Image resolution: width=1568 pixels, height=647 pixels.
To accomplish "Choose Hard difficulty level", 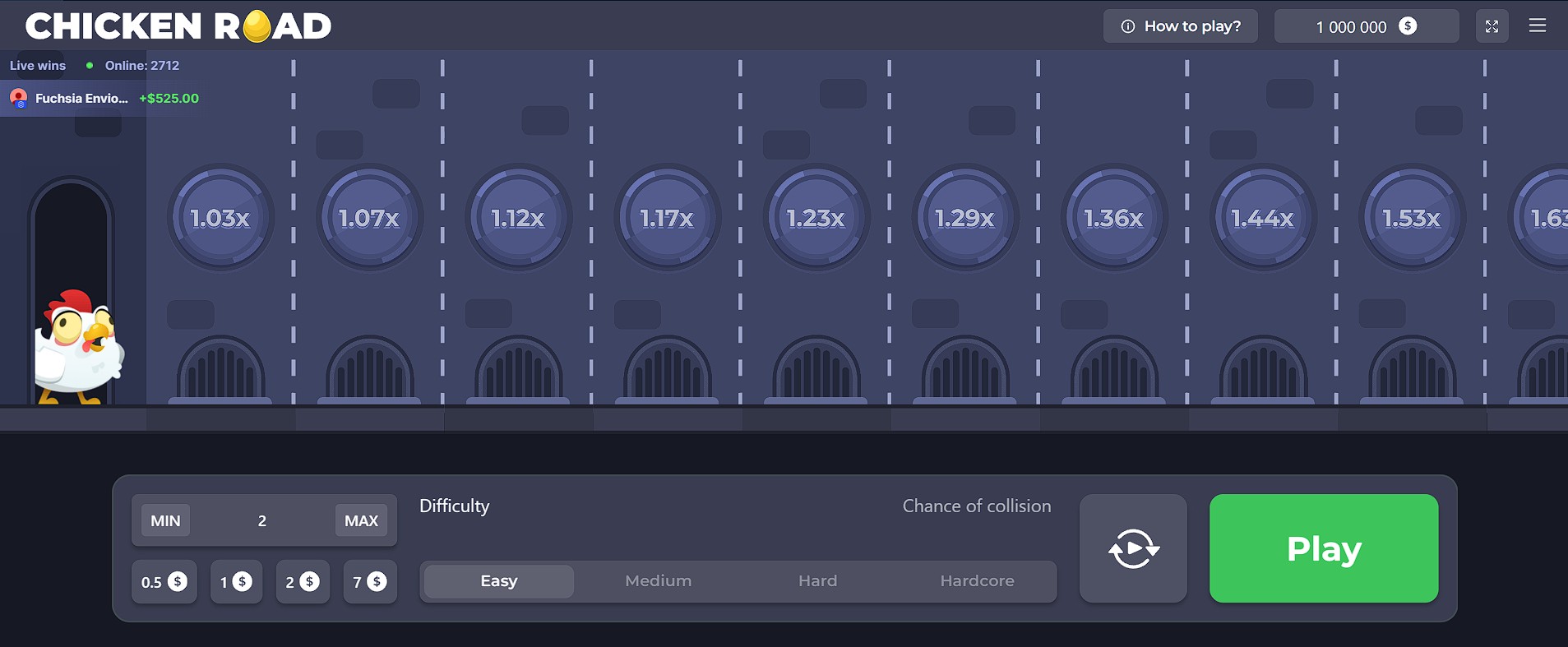I will pyautogui.click(x=817, y=581).
